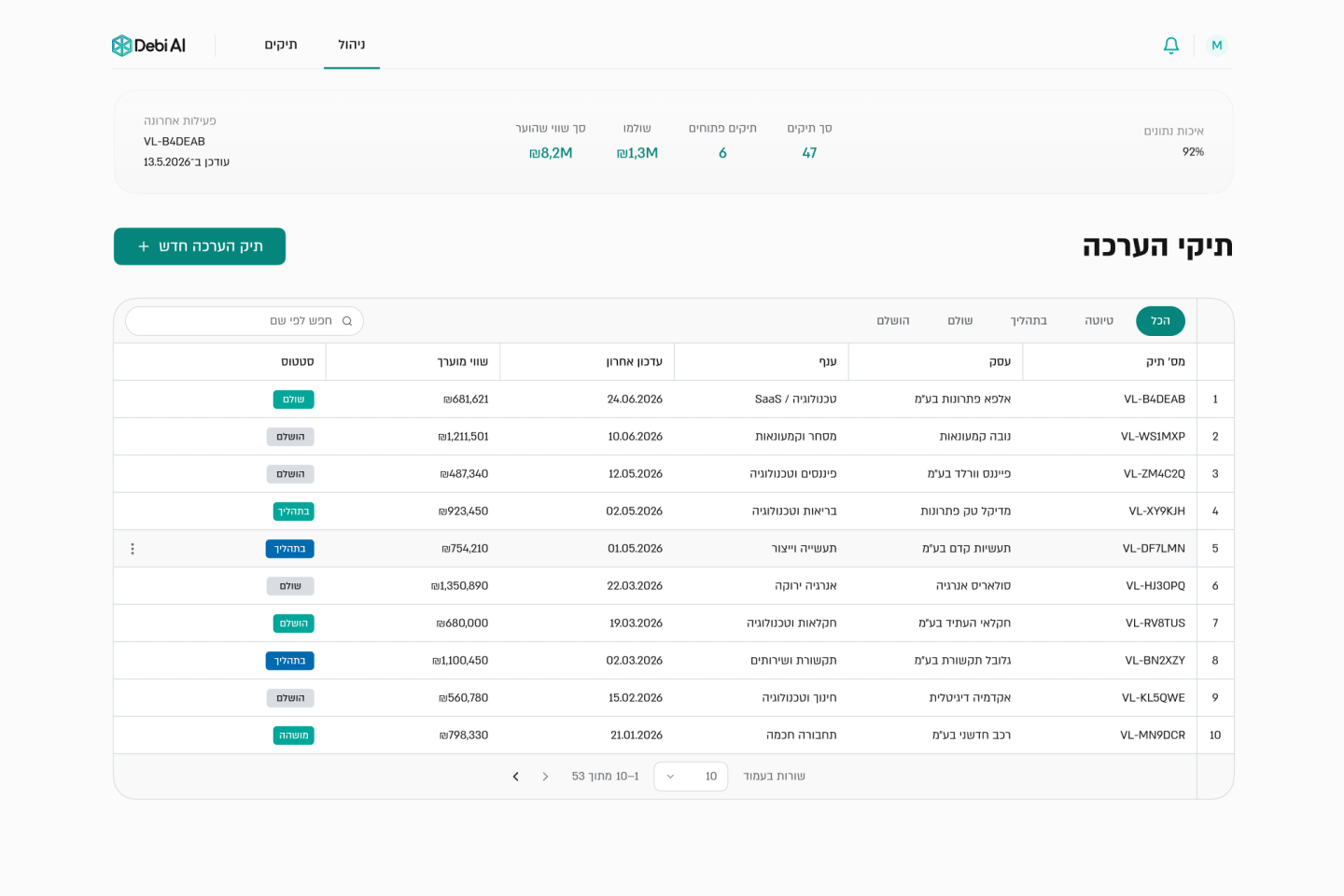1344x896 pixels.
Task: Open the M user avatar menu
Action: [x=1217, y=45]
